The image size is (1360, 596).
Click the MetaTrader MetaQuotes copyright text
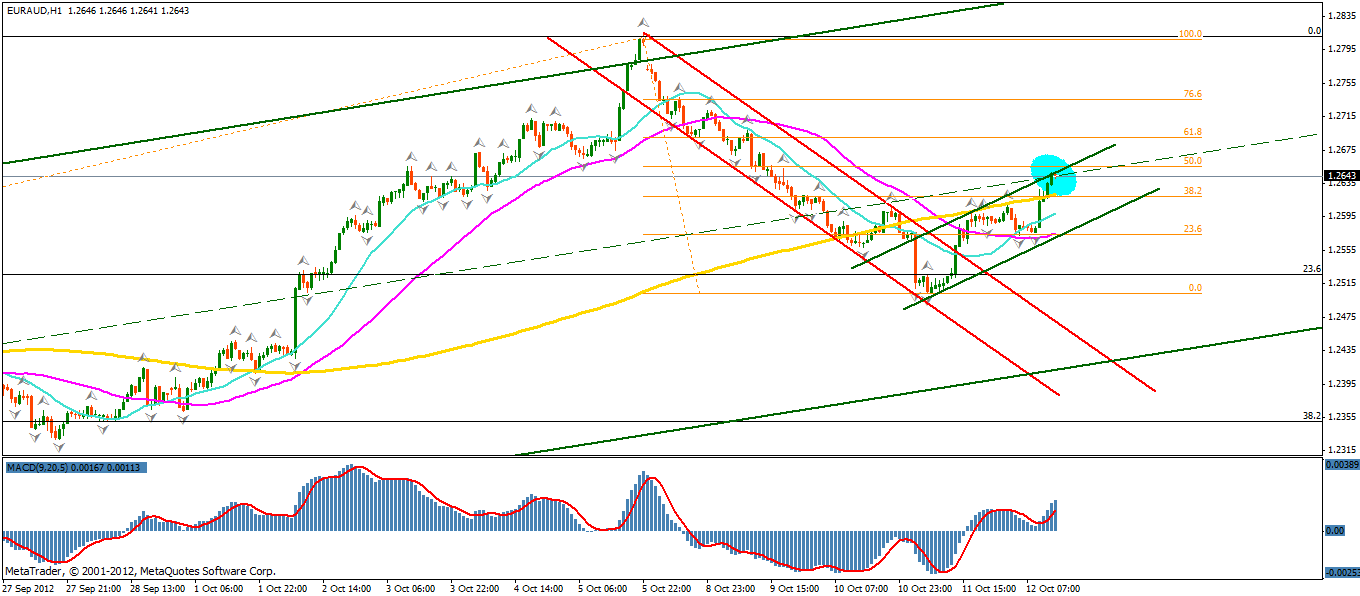pyautogui.click(x=140, y=571)
